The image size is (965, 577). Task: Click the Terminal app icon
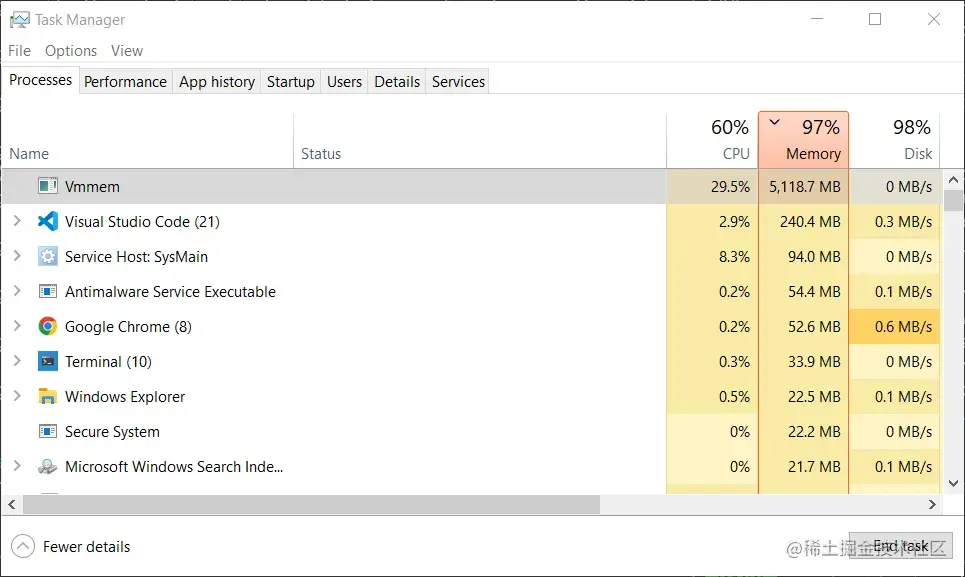click(x=47, y=361)
